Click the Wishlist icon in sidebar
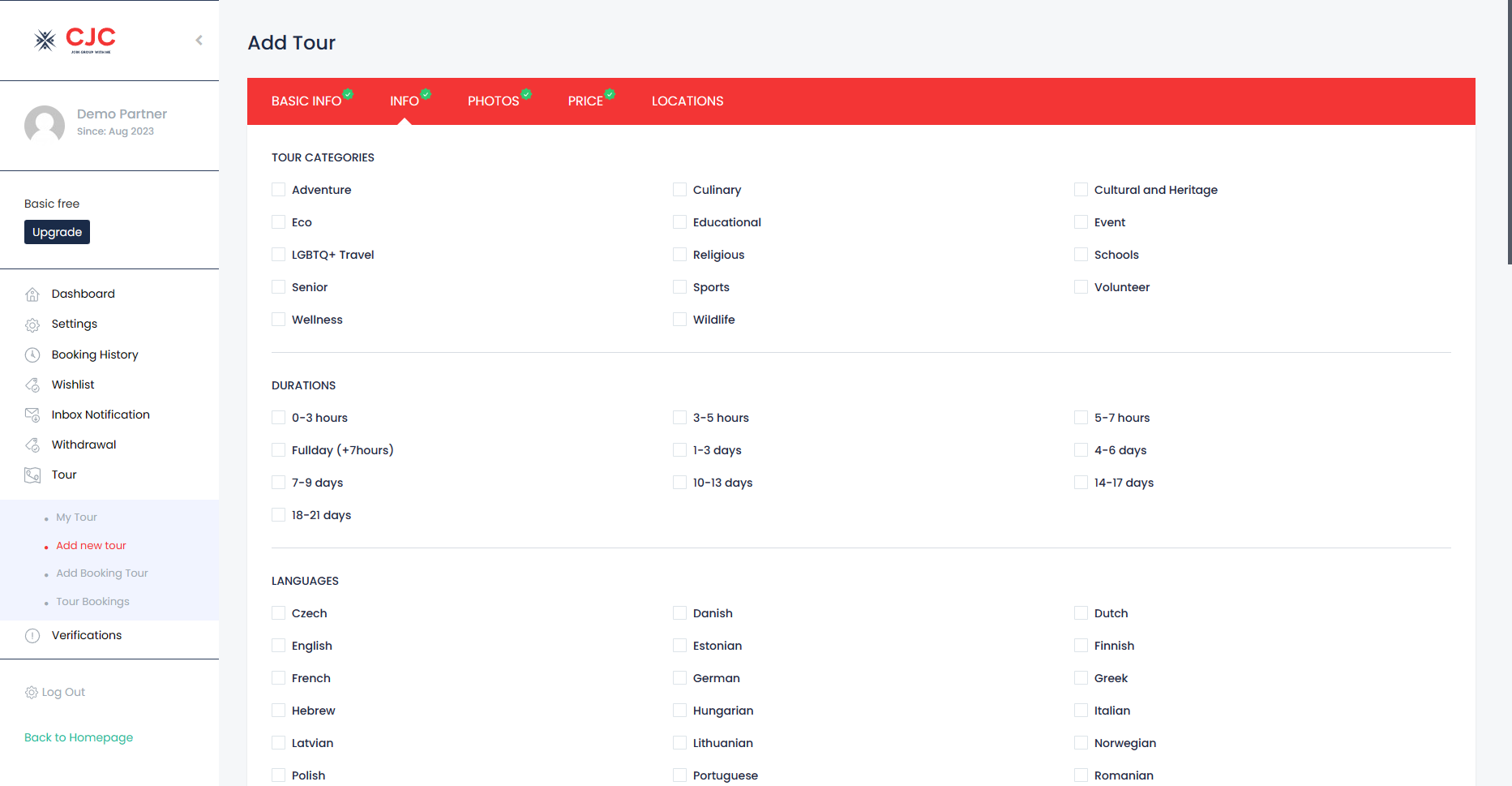 click(32, 385)
